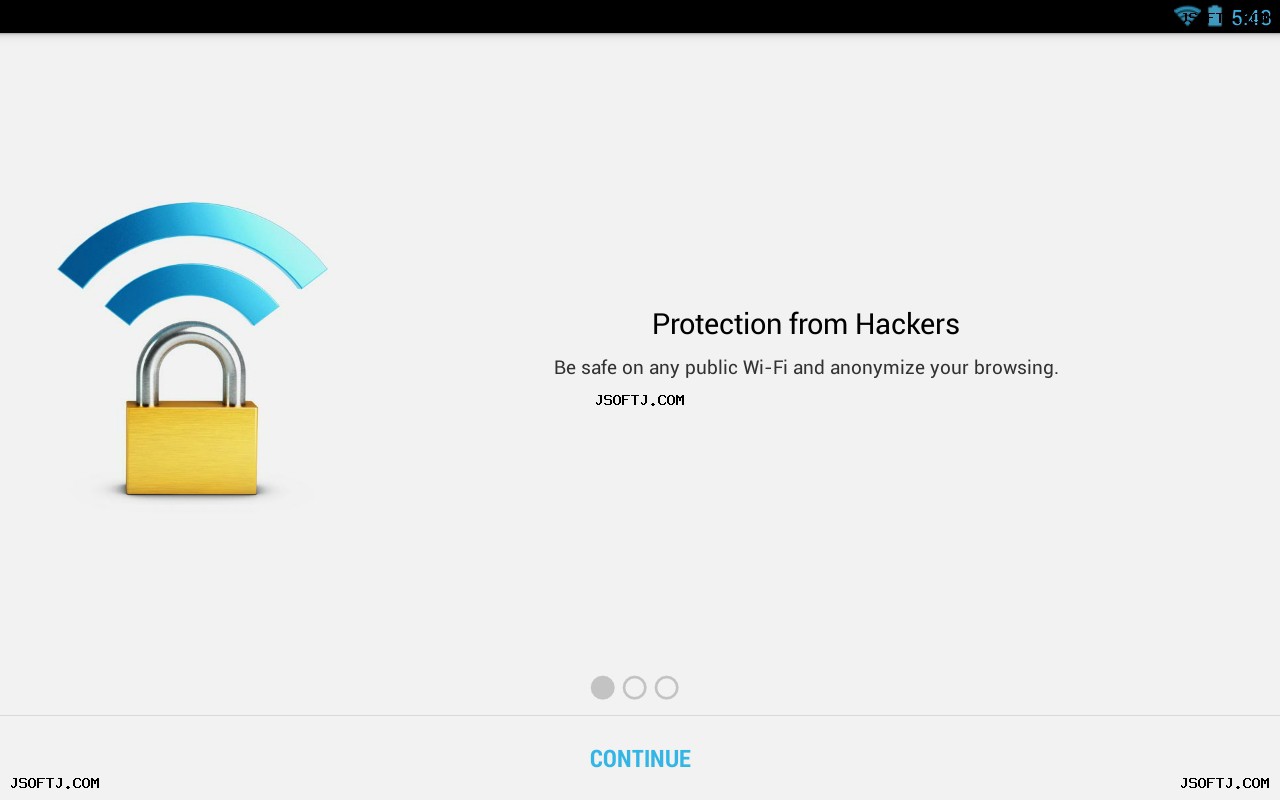Click the 5:48 clock in status bar
Image resolution: width=1280 pixels, height=800 pixels.
pyautogui.click(x=1251, y=17)
